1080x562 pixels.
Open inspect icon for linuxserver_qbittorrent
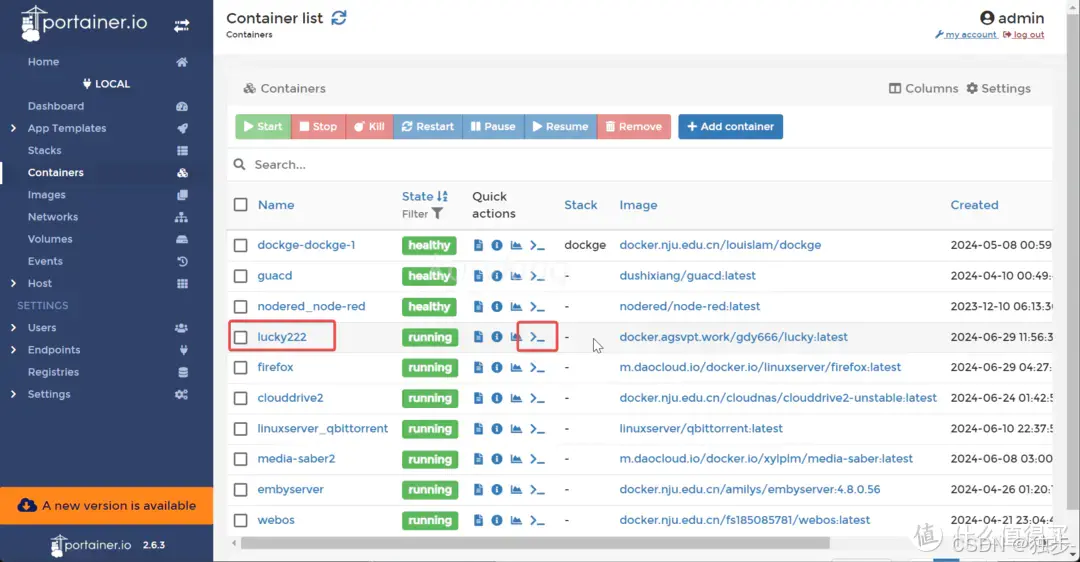497,428
